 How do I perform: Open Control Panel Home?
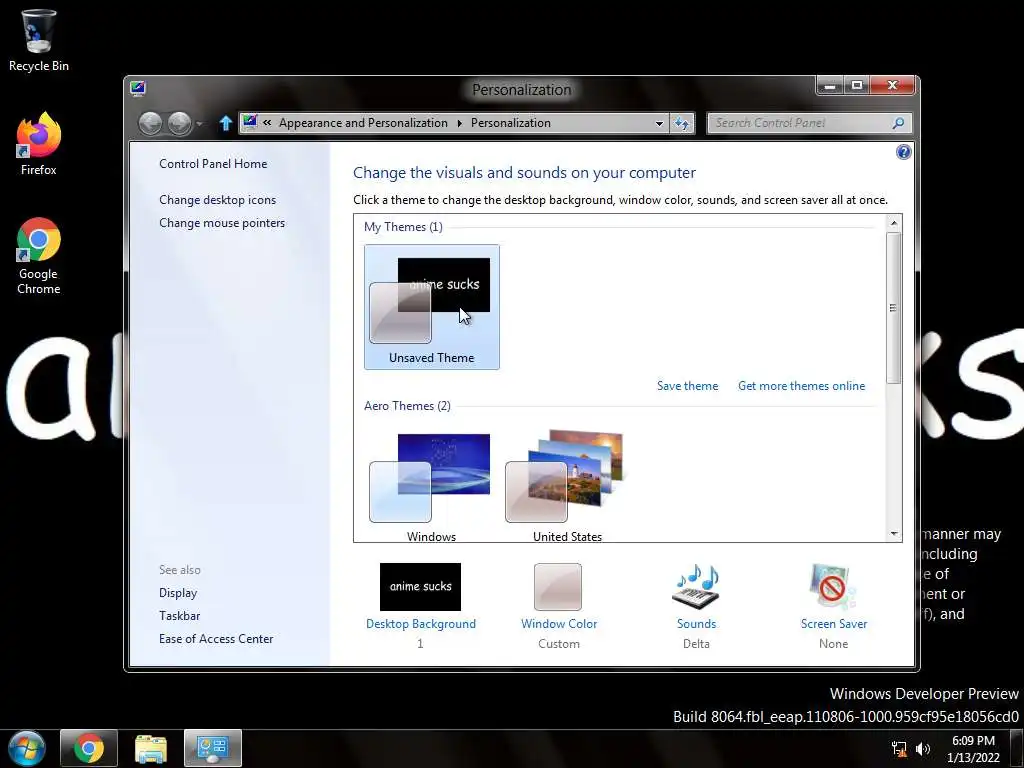213,164
